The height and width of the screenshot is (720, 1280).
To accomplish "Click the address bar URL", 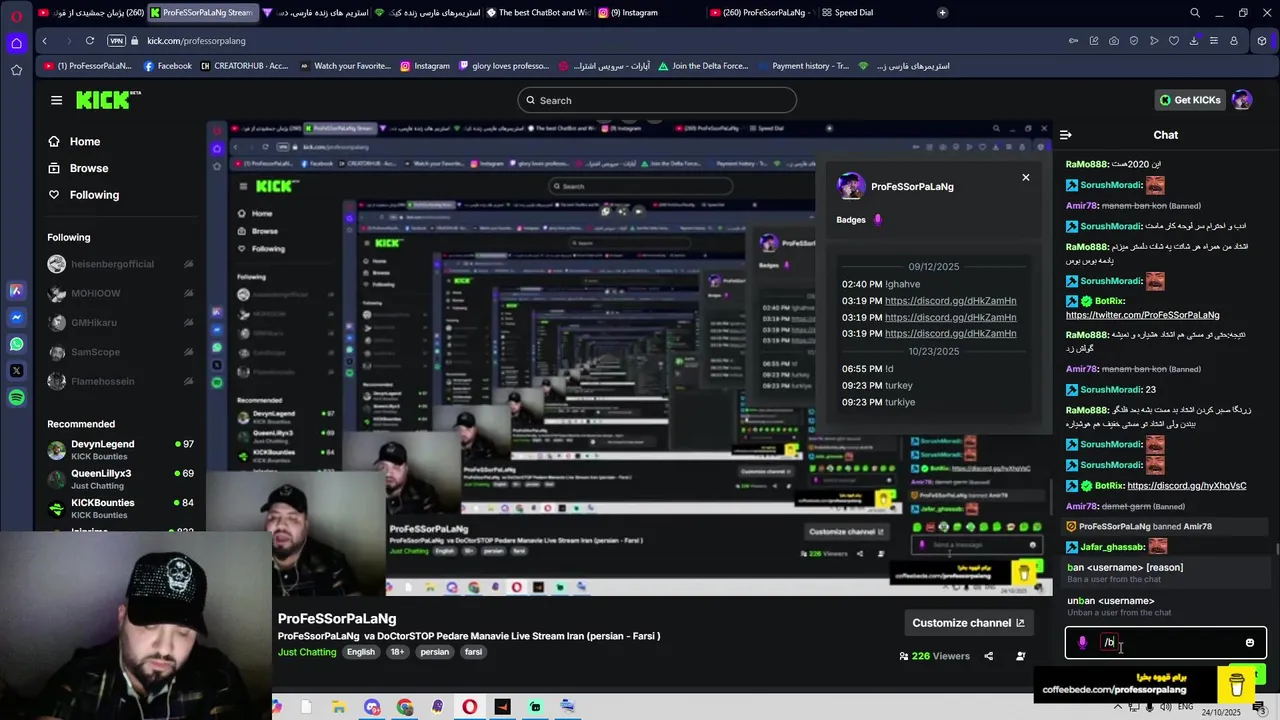I will pos(196,41).
